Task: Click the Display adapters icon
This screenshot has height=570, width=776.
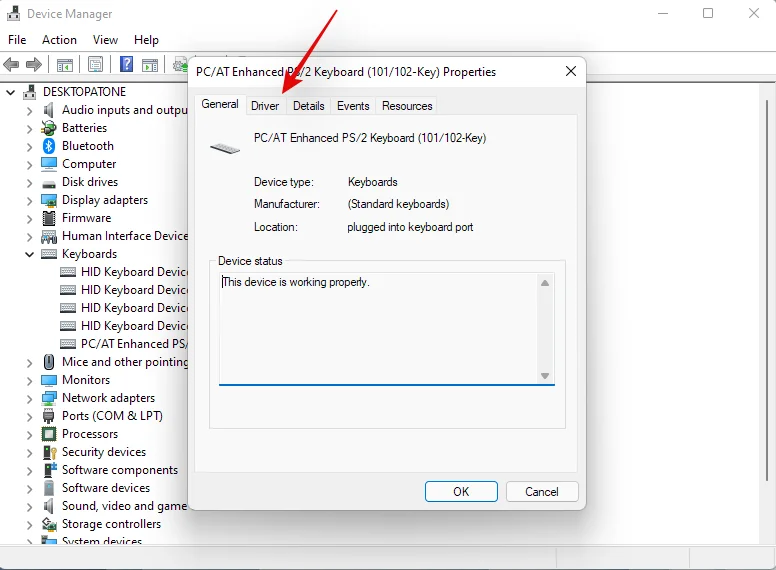Action: click(48, 200)
